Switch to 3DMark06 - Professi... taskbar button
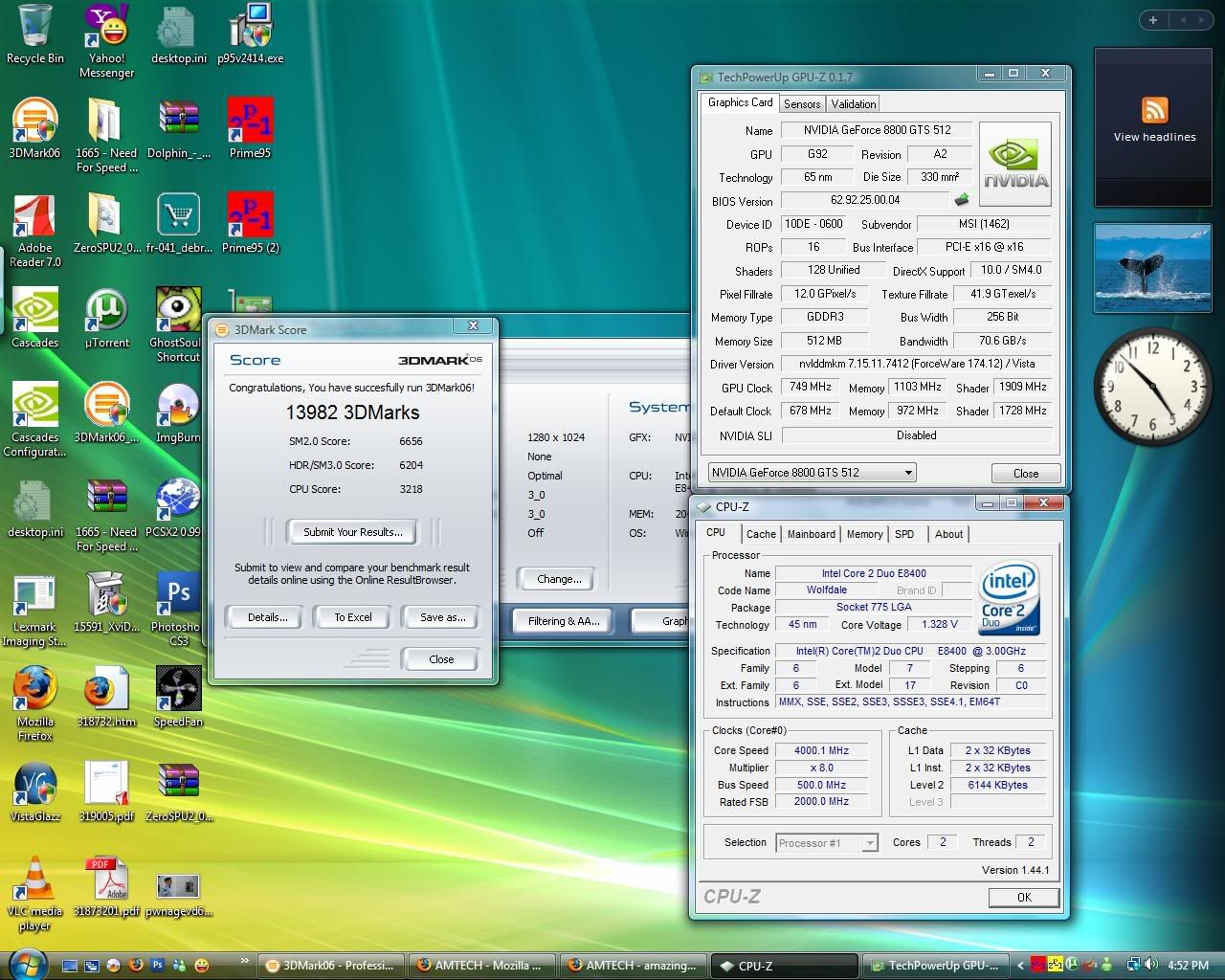 tap(330, 965)
